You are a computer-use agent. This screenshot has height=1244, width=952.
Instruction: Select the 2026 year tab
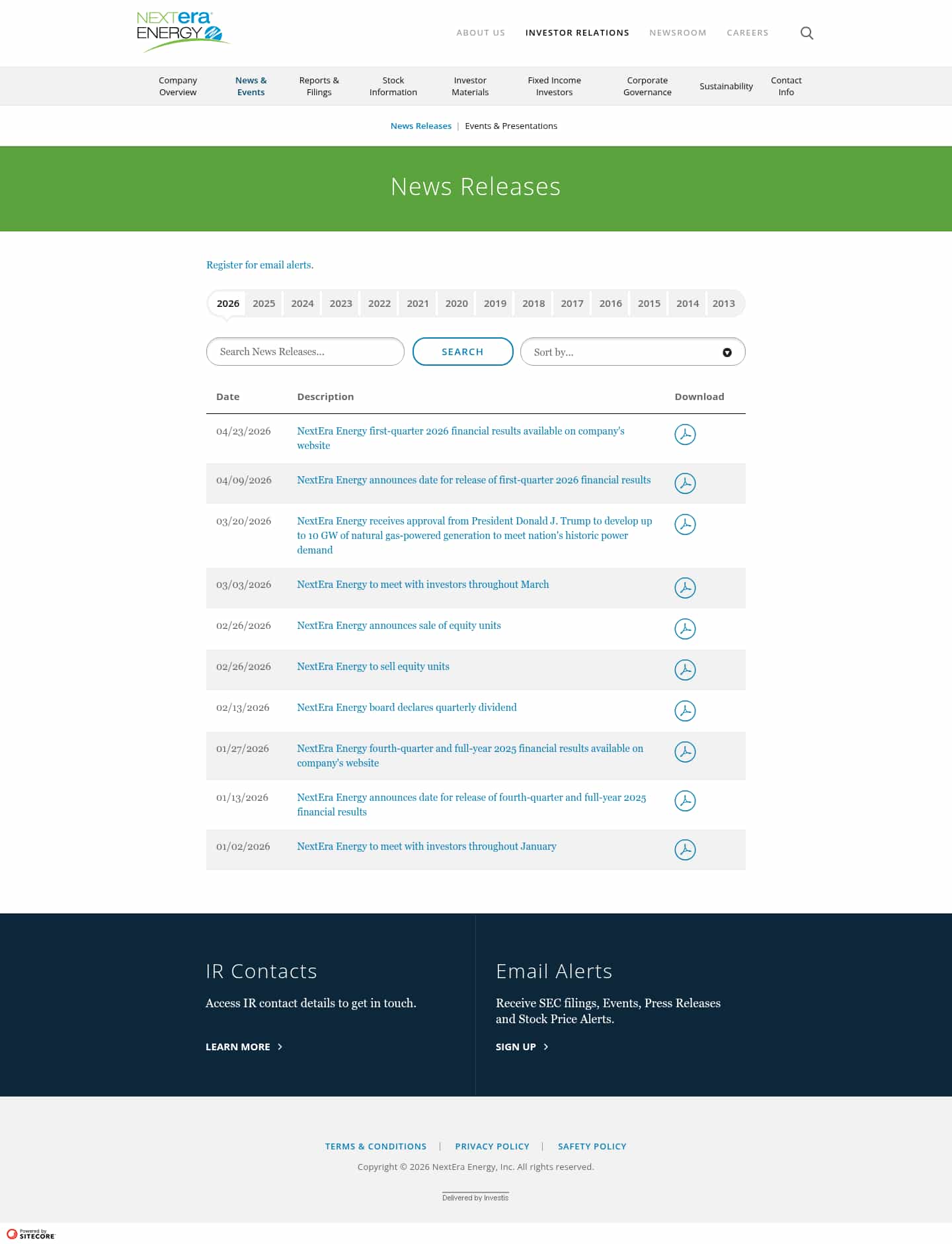click(x=228, y=304)
